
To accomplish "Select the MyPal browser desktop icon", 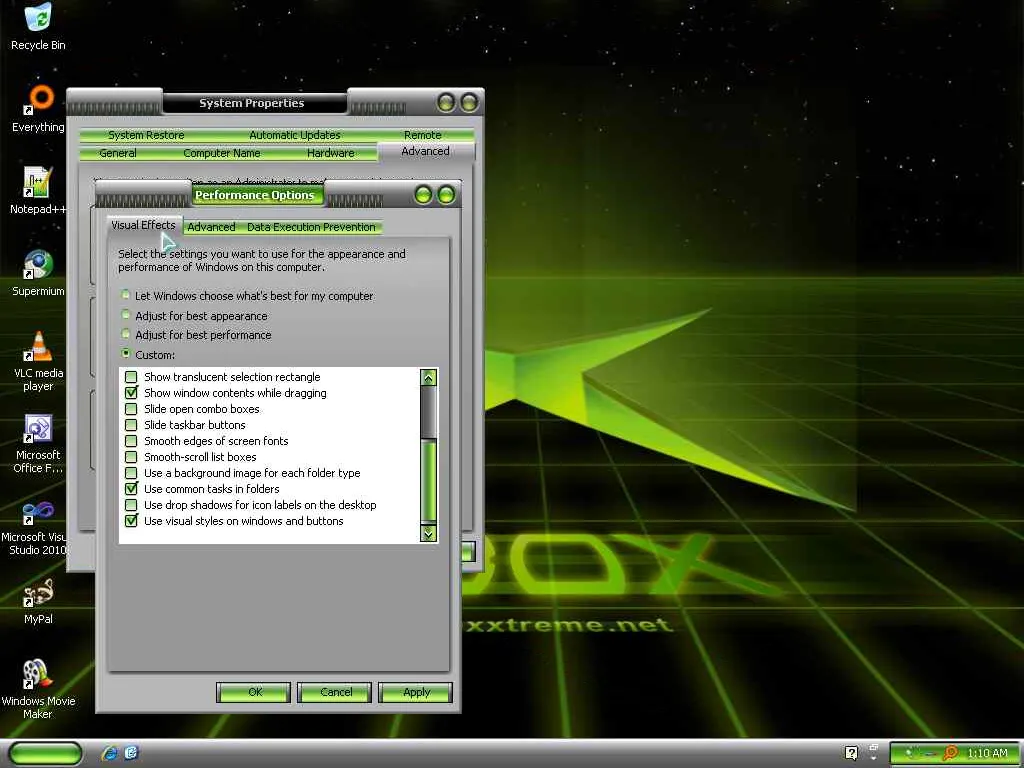I will (x=39, y=601).
